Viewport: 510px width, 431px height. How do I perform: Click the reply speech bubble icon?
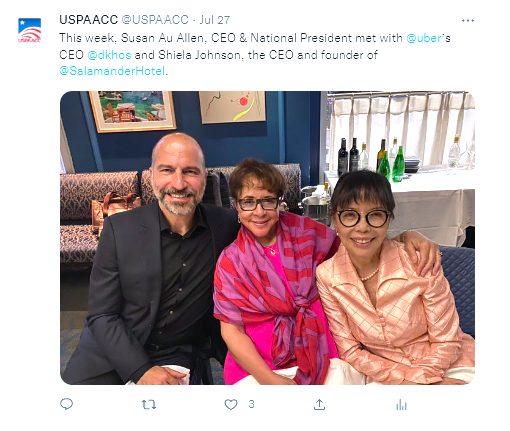tap(66, 404)
